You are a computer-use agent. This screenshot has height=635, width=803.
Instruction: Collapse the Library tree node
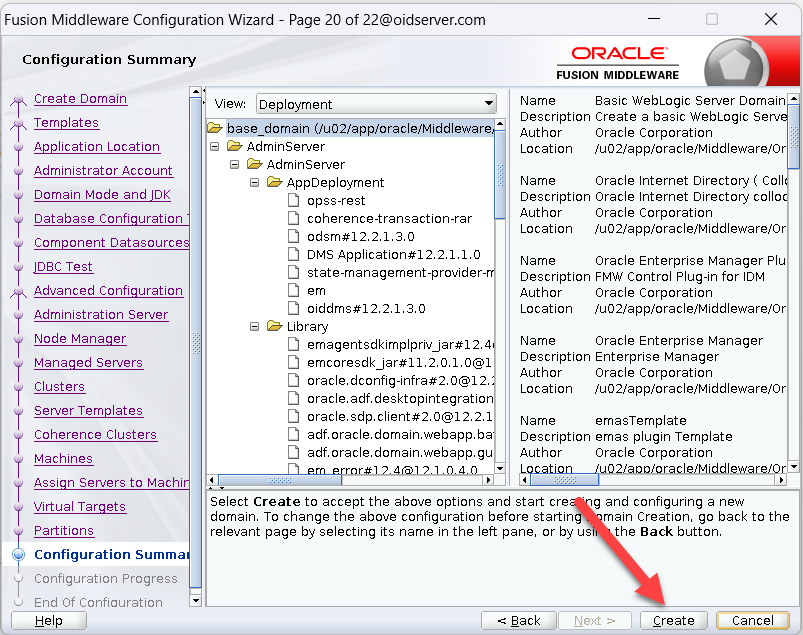[x=255, y=326]
